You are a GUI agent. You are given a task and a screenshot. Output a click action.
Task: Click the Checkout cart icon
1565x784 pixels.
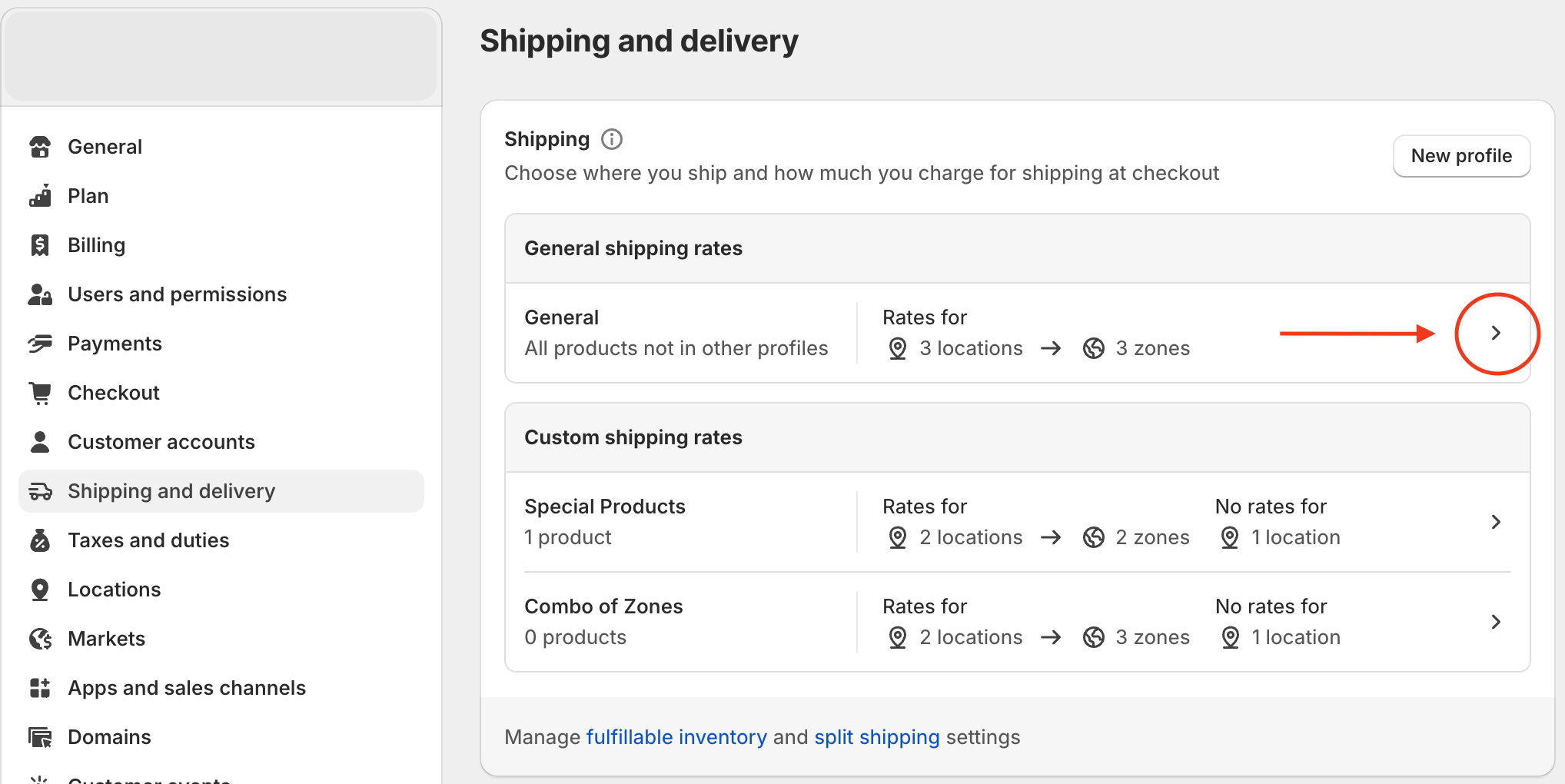pyautogui.click(x=40, y=393)
